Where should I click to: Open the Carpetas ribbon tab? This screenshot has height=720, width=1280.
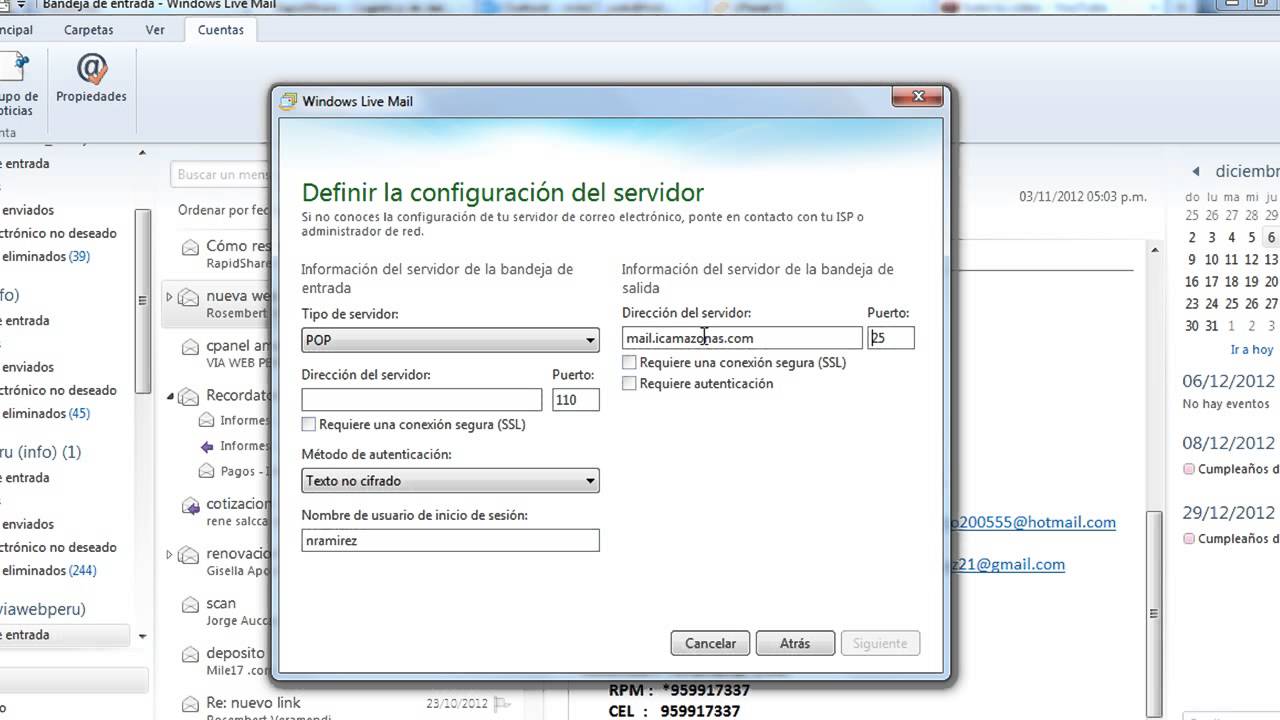point(88,30)
